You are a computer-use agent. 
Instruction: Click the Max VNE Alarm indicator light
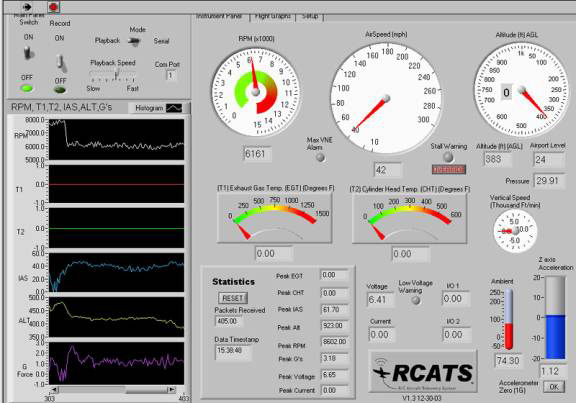click(x=321, y=157)
